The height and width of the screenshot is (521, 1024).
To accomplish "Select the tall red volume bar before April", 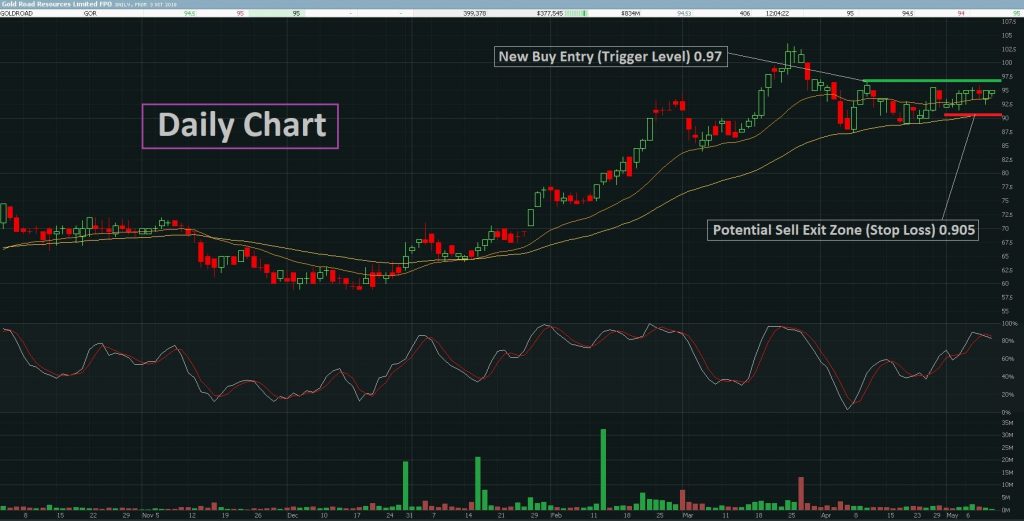I will pyautogui.click(x=801, y=493).
